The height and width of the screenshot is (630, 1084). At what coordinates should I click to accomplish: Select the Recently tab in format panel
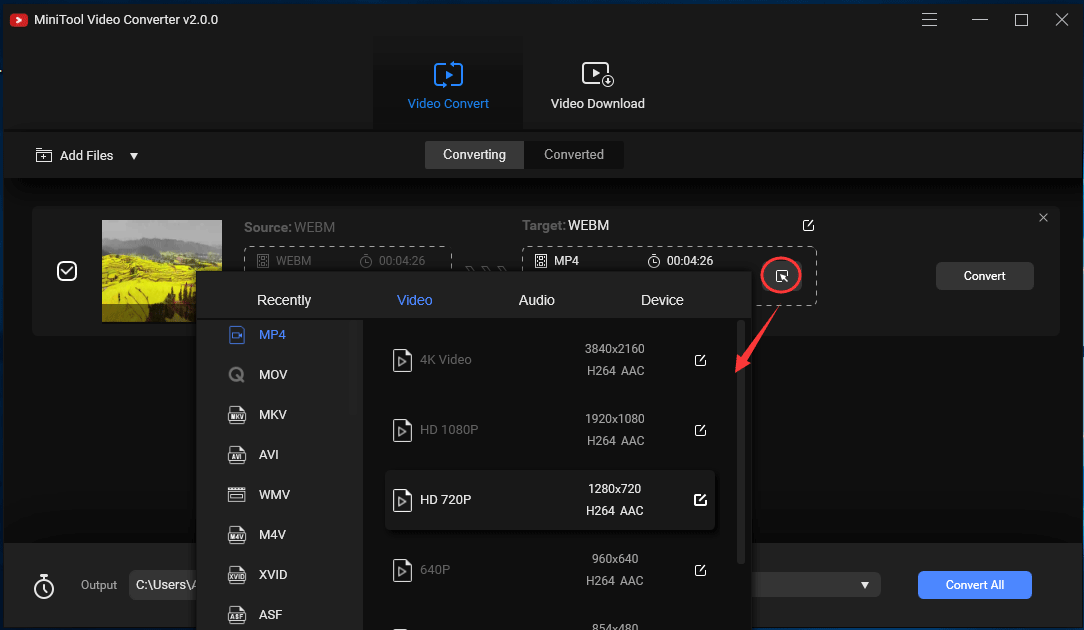tap(284, 300)
